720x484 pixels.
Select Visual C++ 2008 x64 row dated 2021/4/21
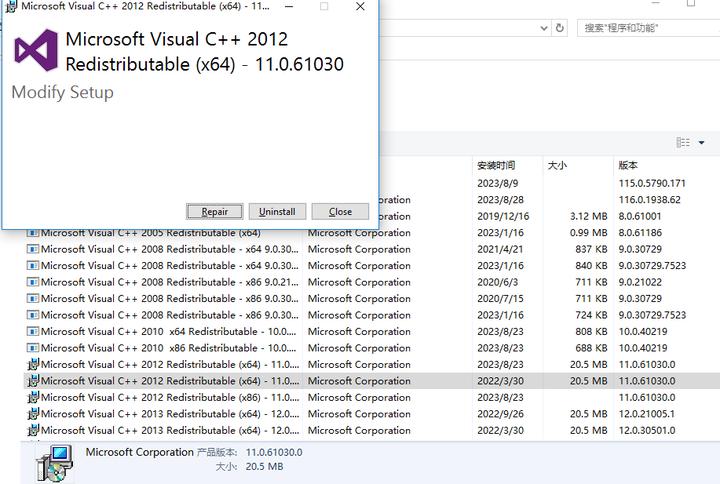click(372, 249)
